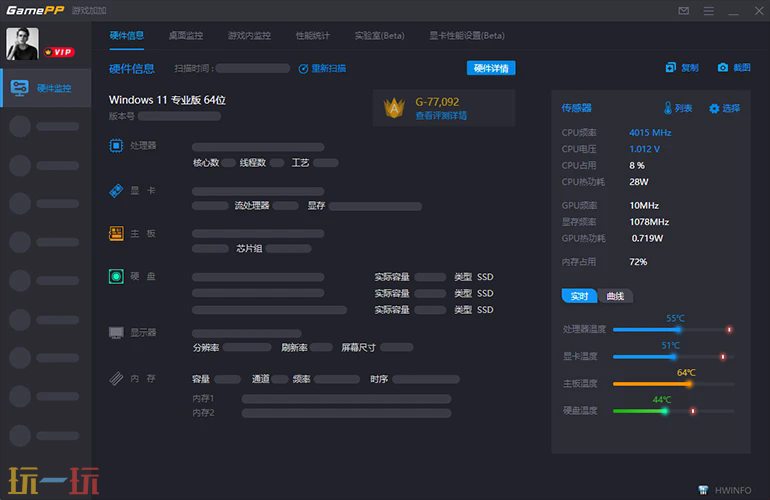Screen dimensions: 770x500
Task: Click the 传感器 panel heading
Action: click(x=577, y=108)
